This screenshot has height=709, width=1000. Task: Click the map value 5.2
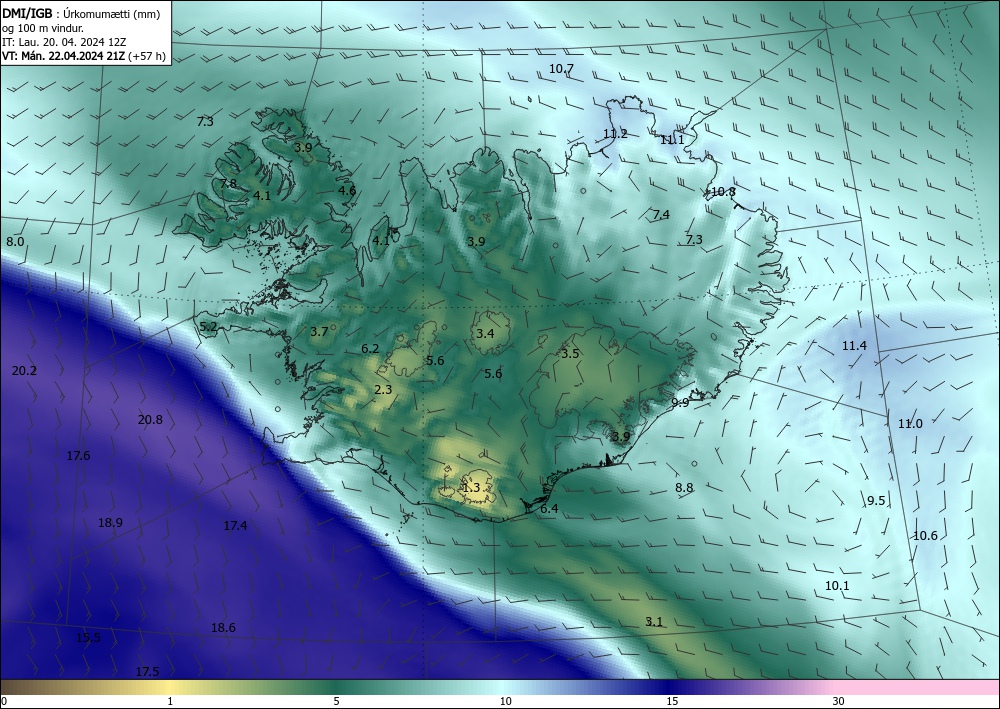click(209, 327)
